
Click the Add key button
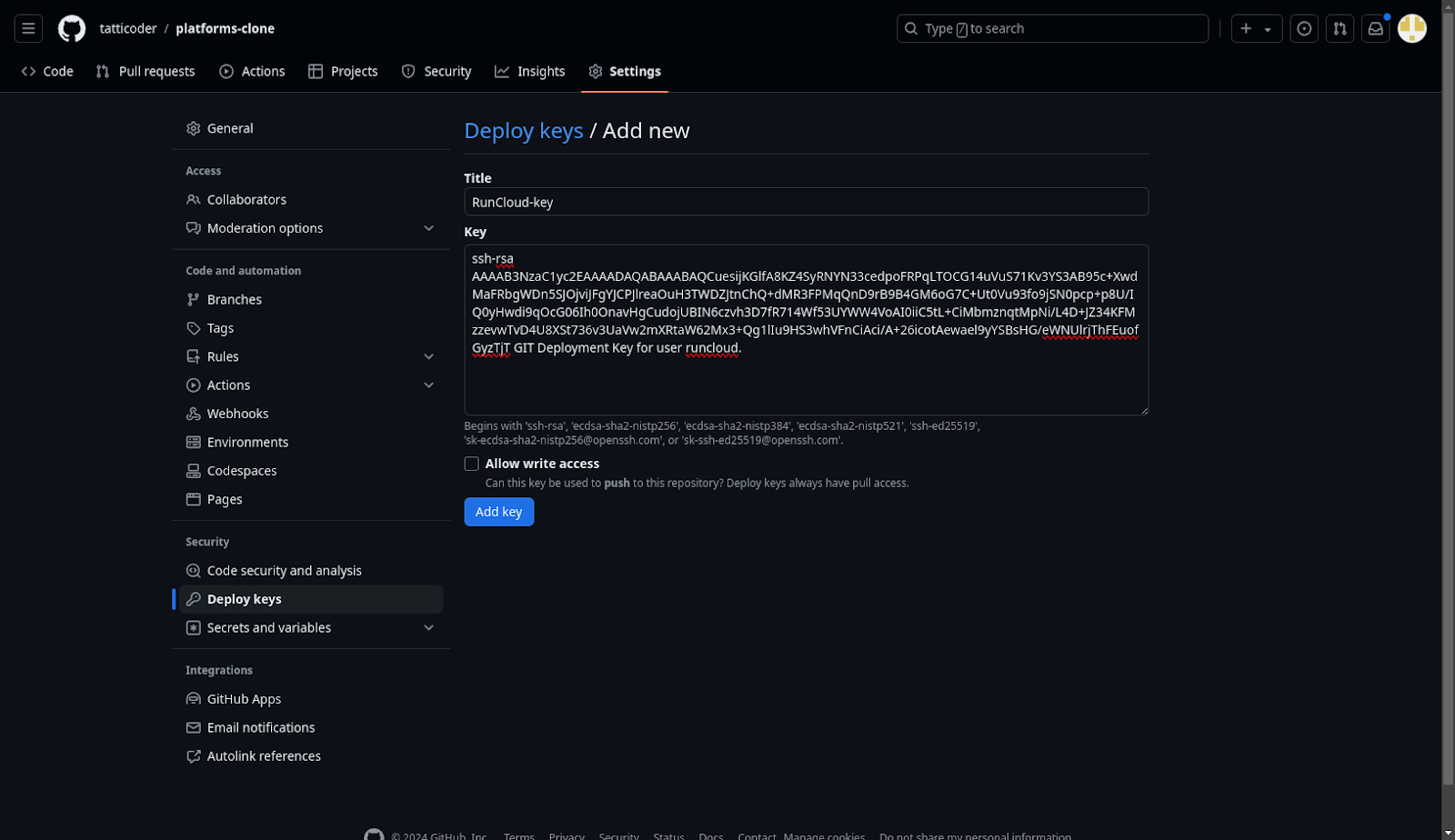(498, 512)
